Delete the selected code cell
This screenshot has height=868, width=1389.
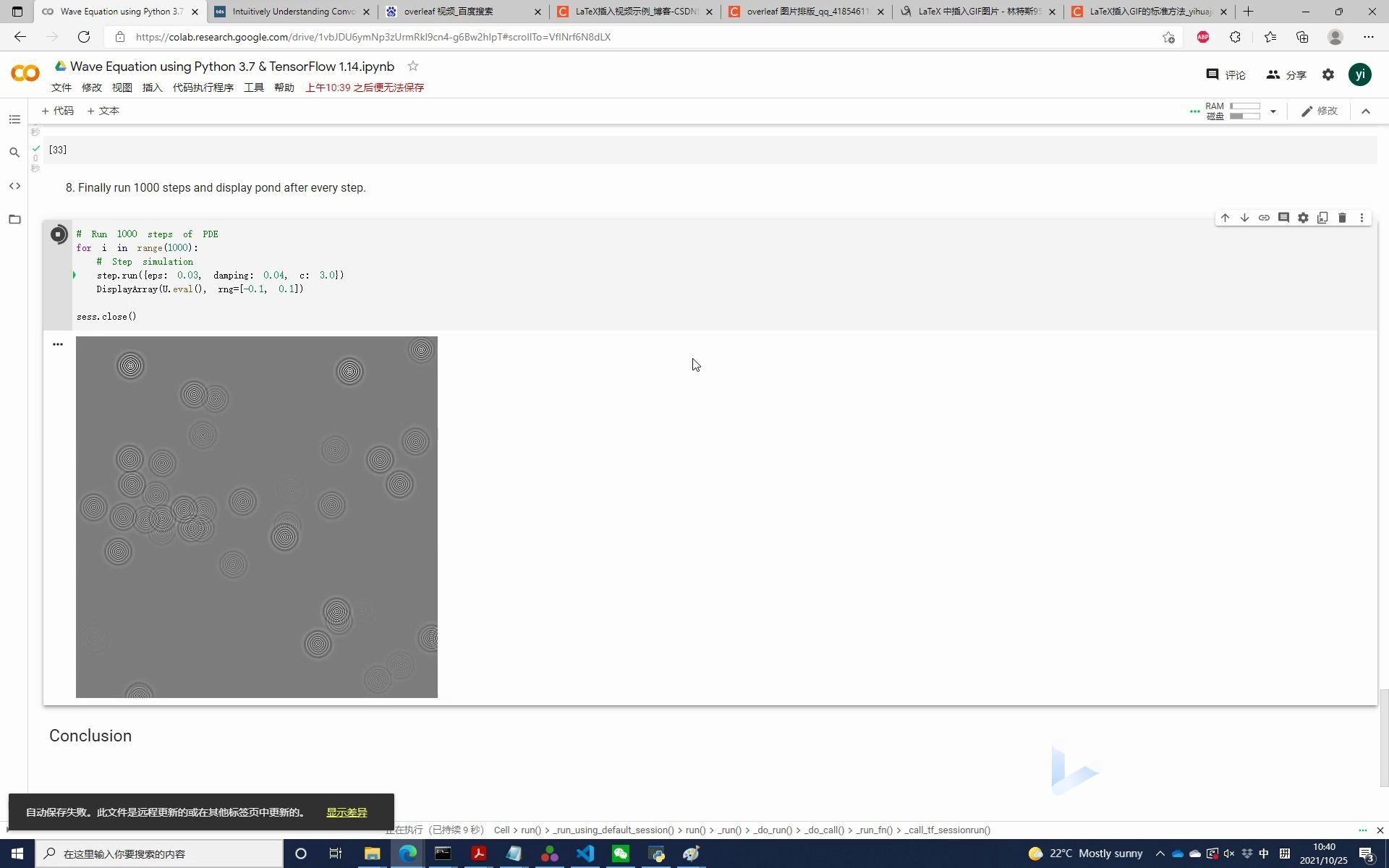(x=1342, y=217)
